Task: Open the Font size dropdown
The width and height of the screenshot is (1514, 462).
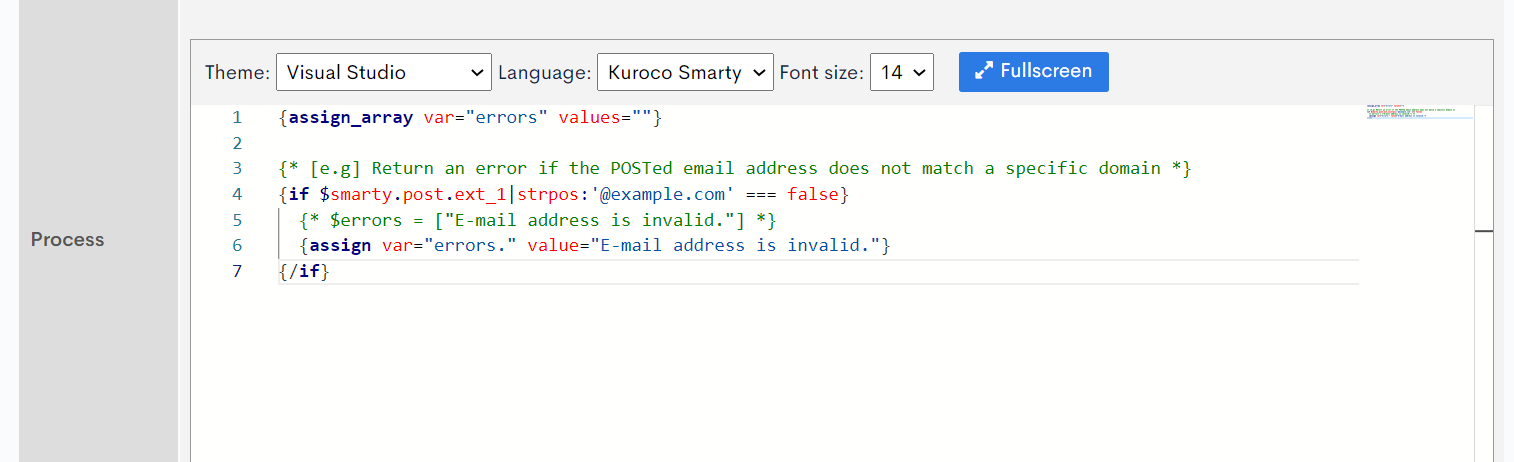Action: (901, 72)
